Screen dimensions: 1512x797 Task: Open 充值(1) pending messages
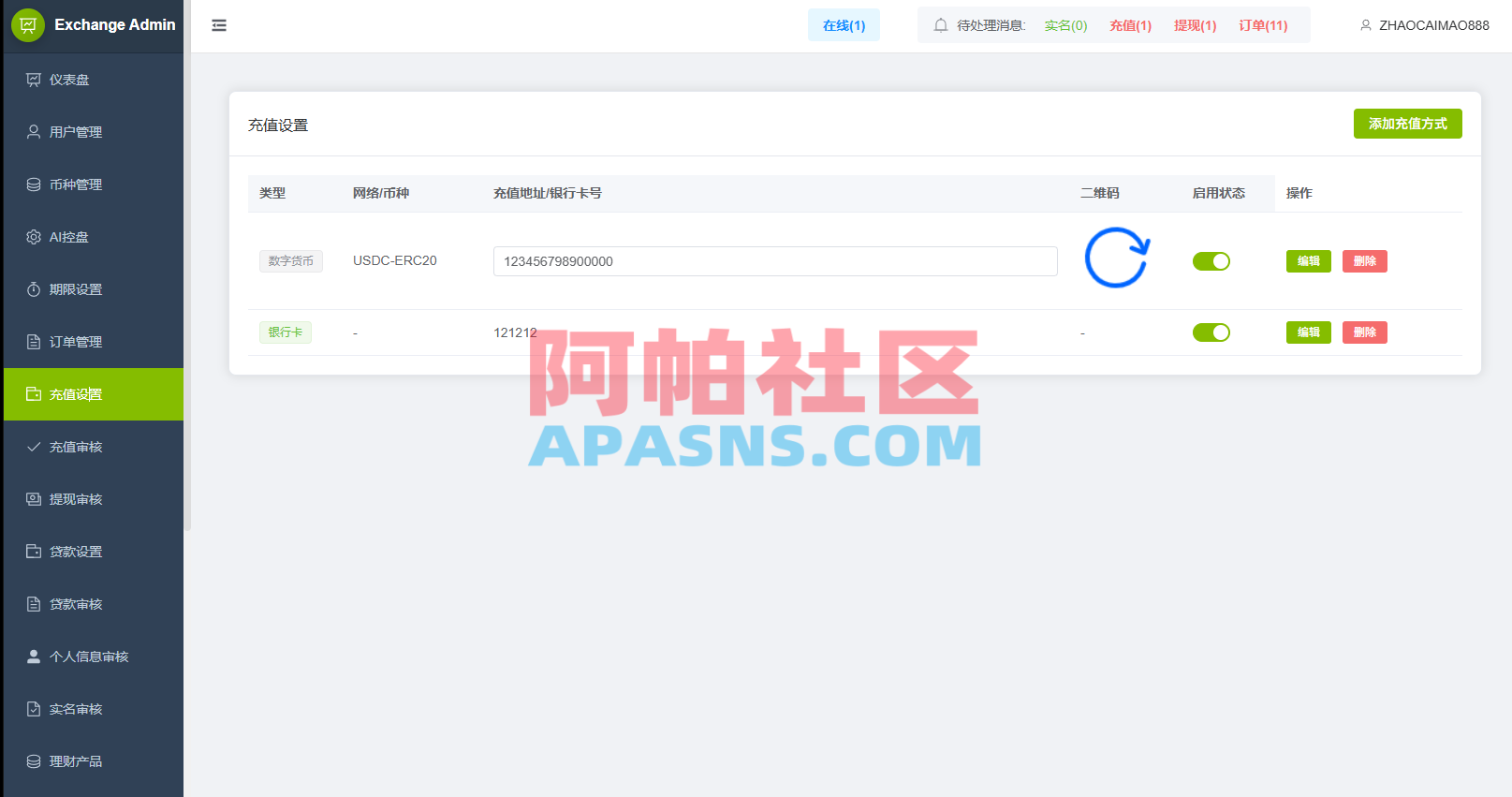1130,25
